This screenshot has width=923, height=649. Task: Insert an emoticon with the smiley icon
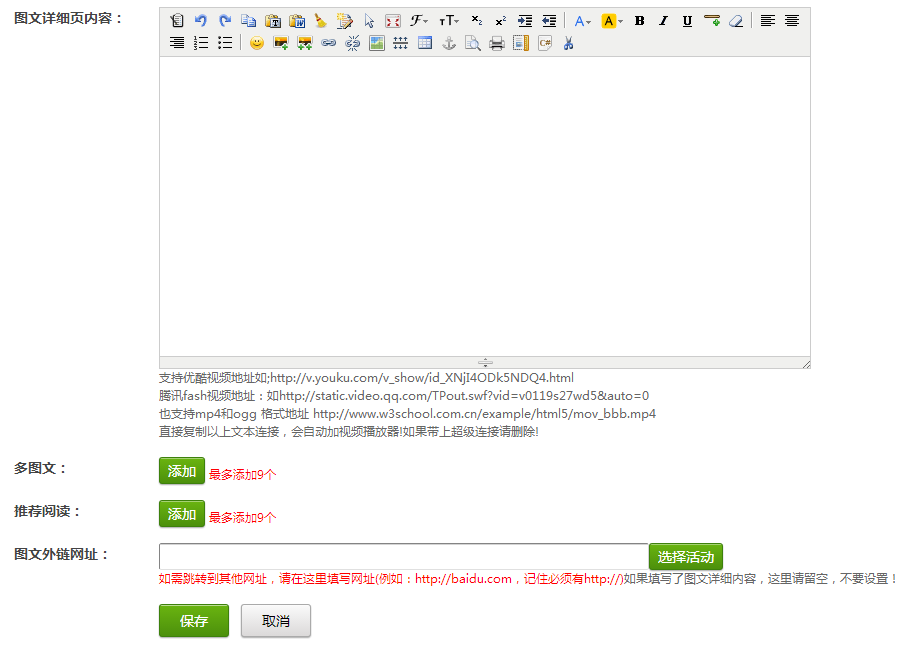click(257, 43)
